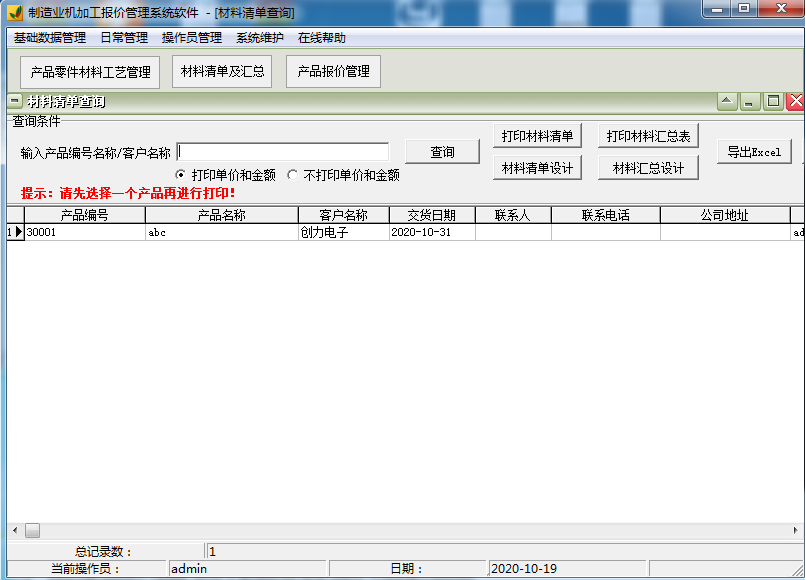Open 材料清单设计 designer
The height and width of the screenshot is (580, 805).
click(537, 168)
